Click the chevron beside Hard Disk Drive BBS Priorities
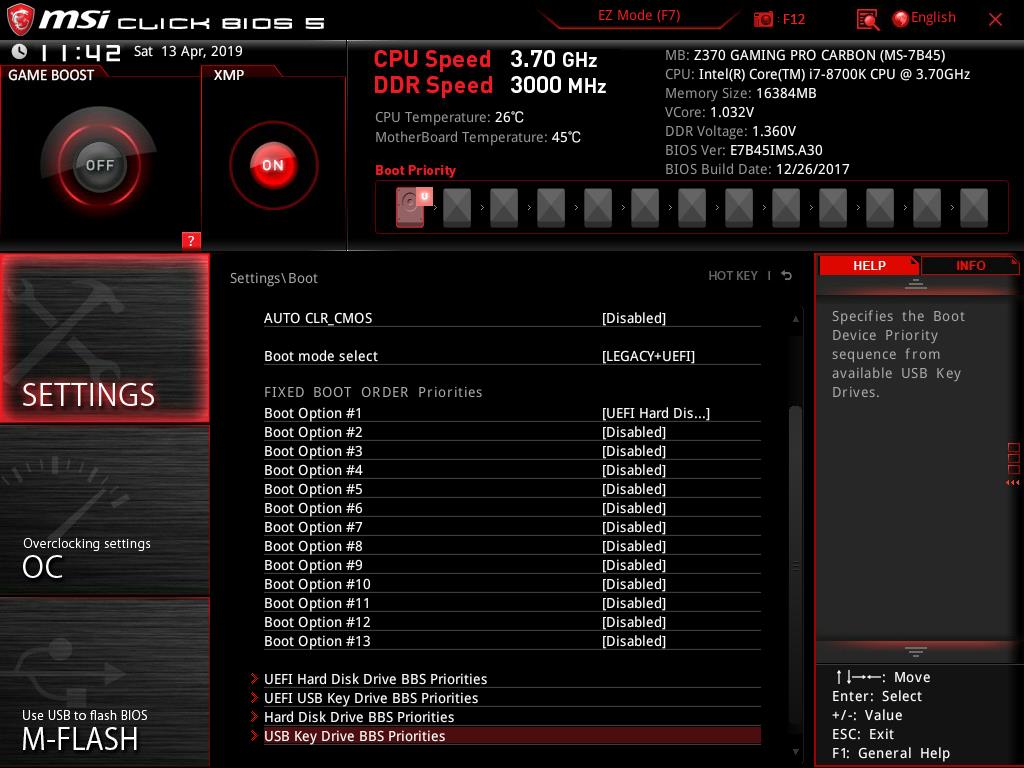1024x768 pixels. (254, 717)
